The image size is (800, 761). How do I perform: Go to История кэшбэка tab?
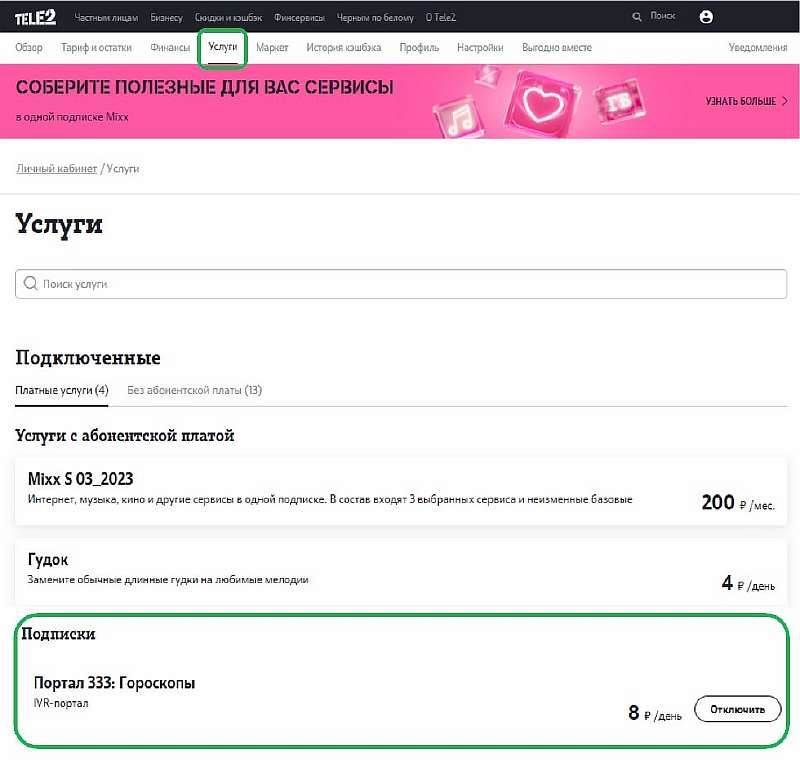click(x=344, y=48)
